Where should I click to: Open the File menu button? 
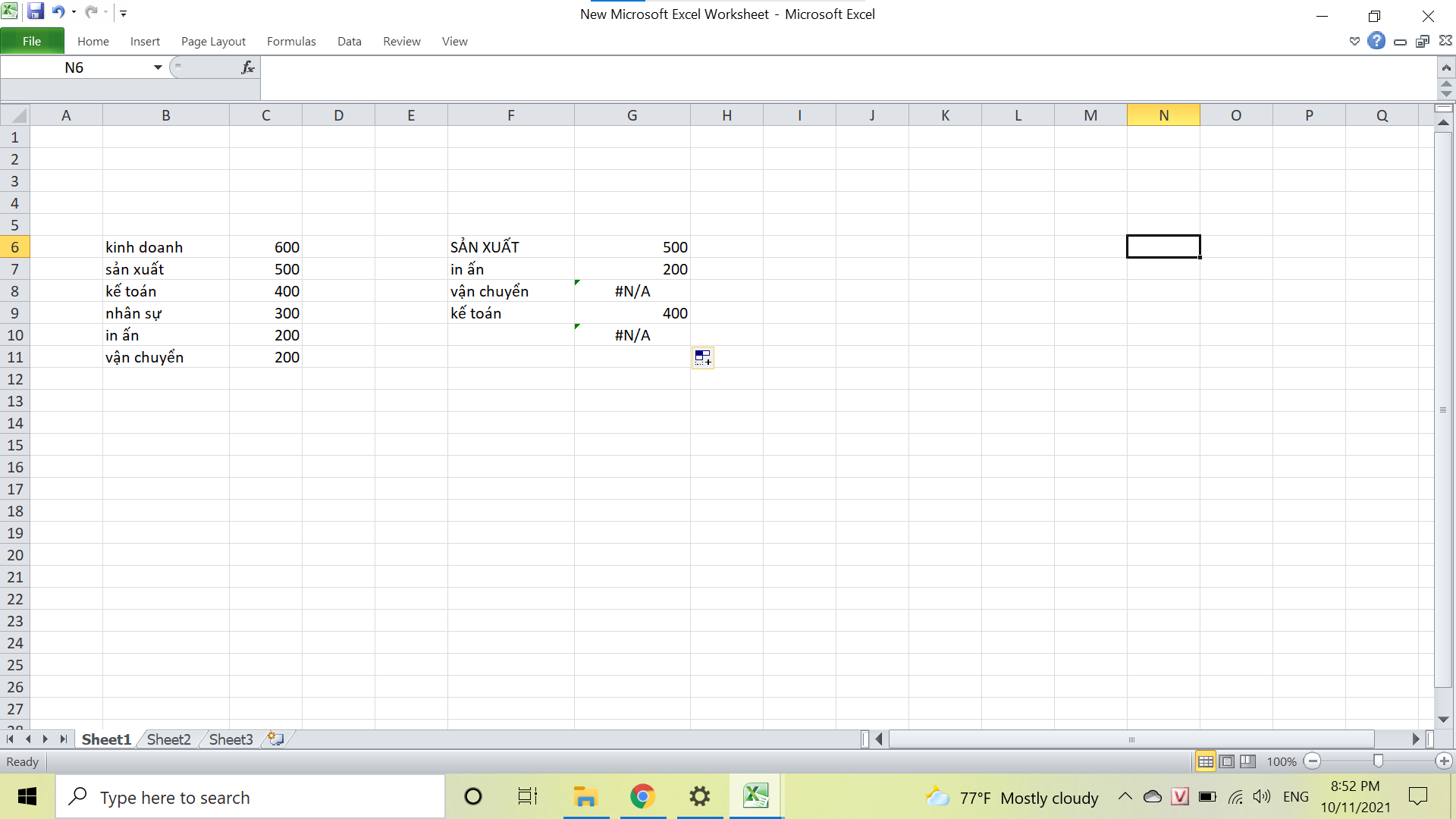click(x=32, y=41)
